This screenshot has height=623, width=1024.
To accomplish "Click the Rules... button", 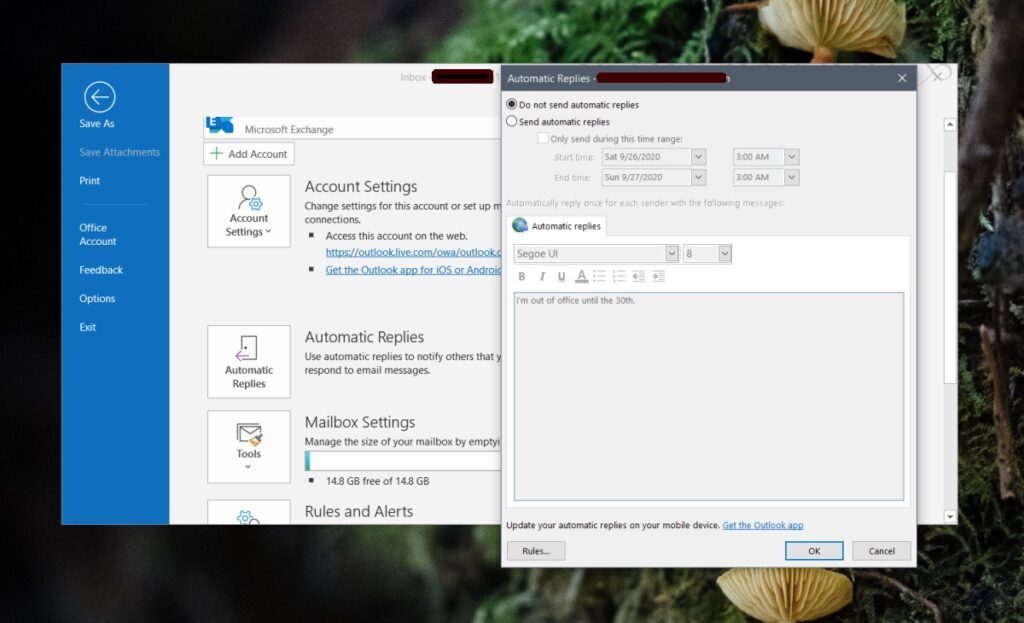I will coord(536,550).
